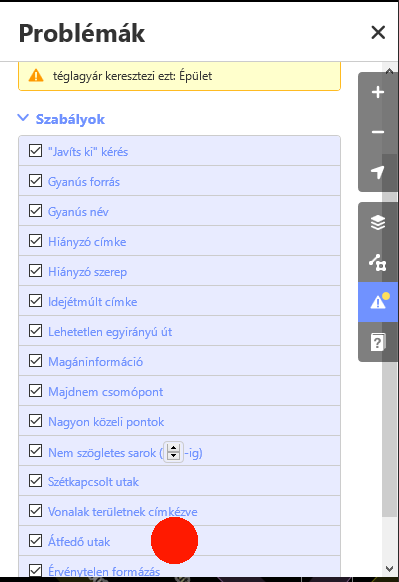Select the Szétkapcsolt utak rule label
Viewport: 399px width, 582px height.
(93, 482)
